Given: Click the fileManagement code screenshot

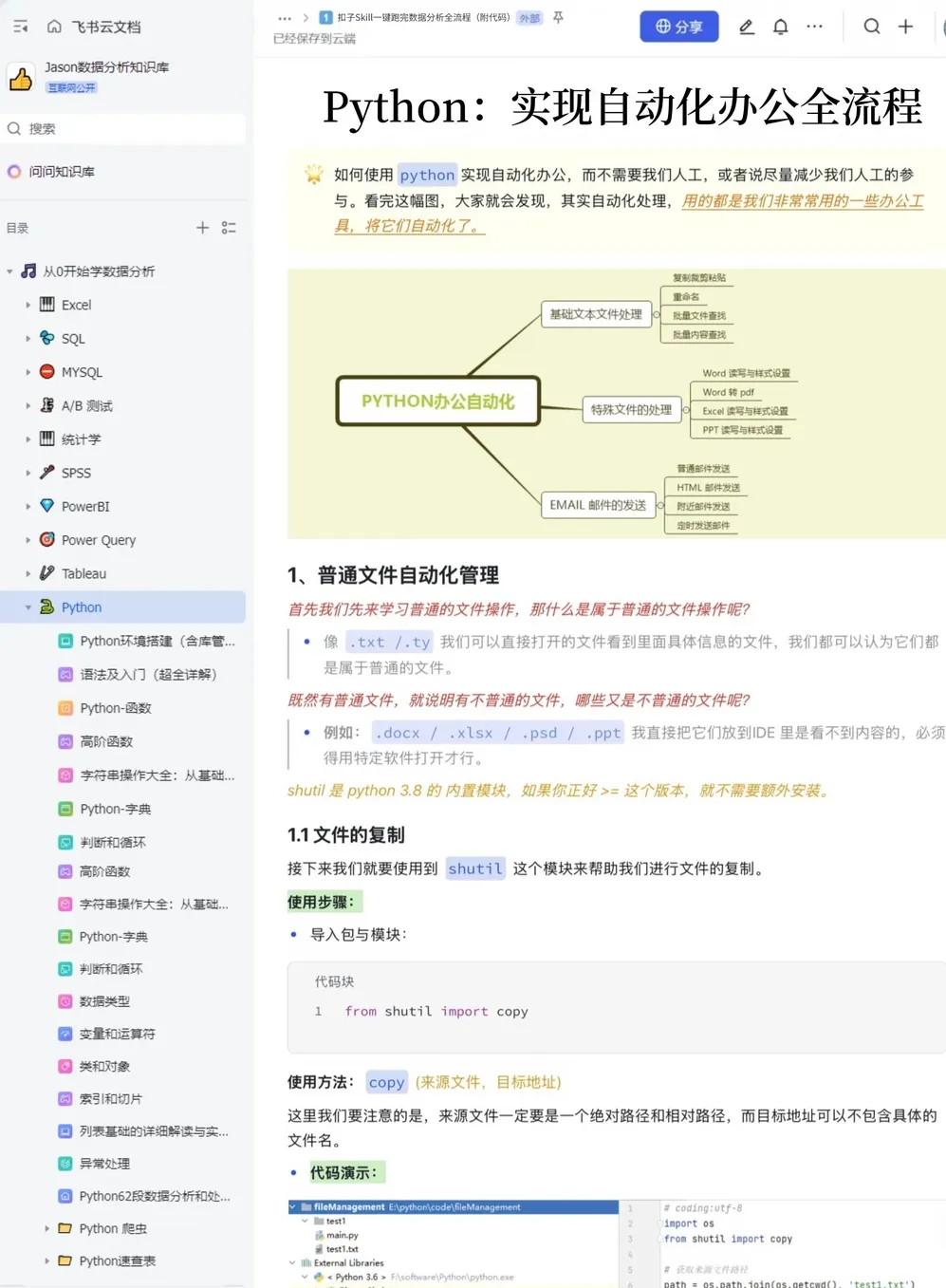Looking at the screenshot, I should [617, 1243].
